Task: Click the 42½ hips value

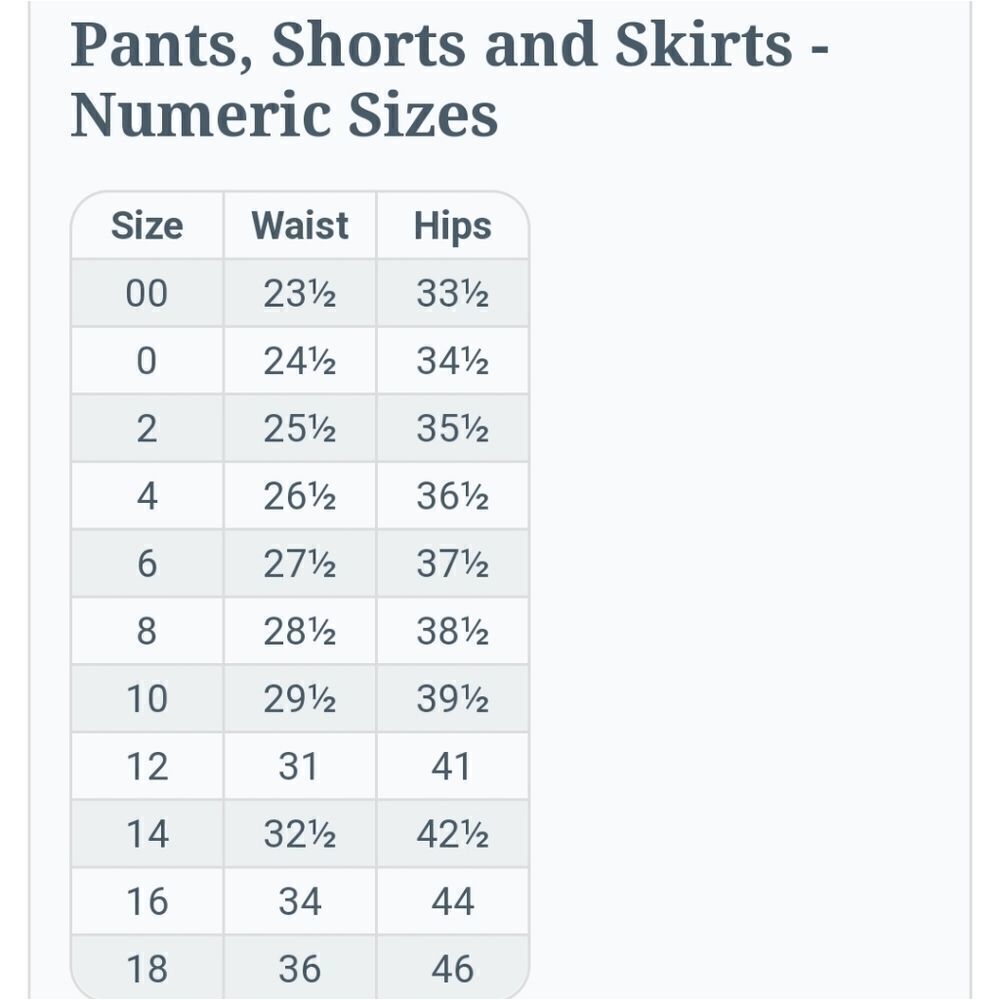Action: point(452,834)
